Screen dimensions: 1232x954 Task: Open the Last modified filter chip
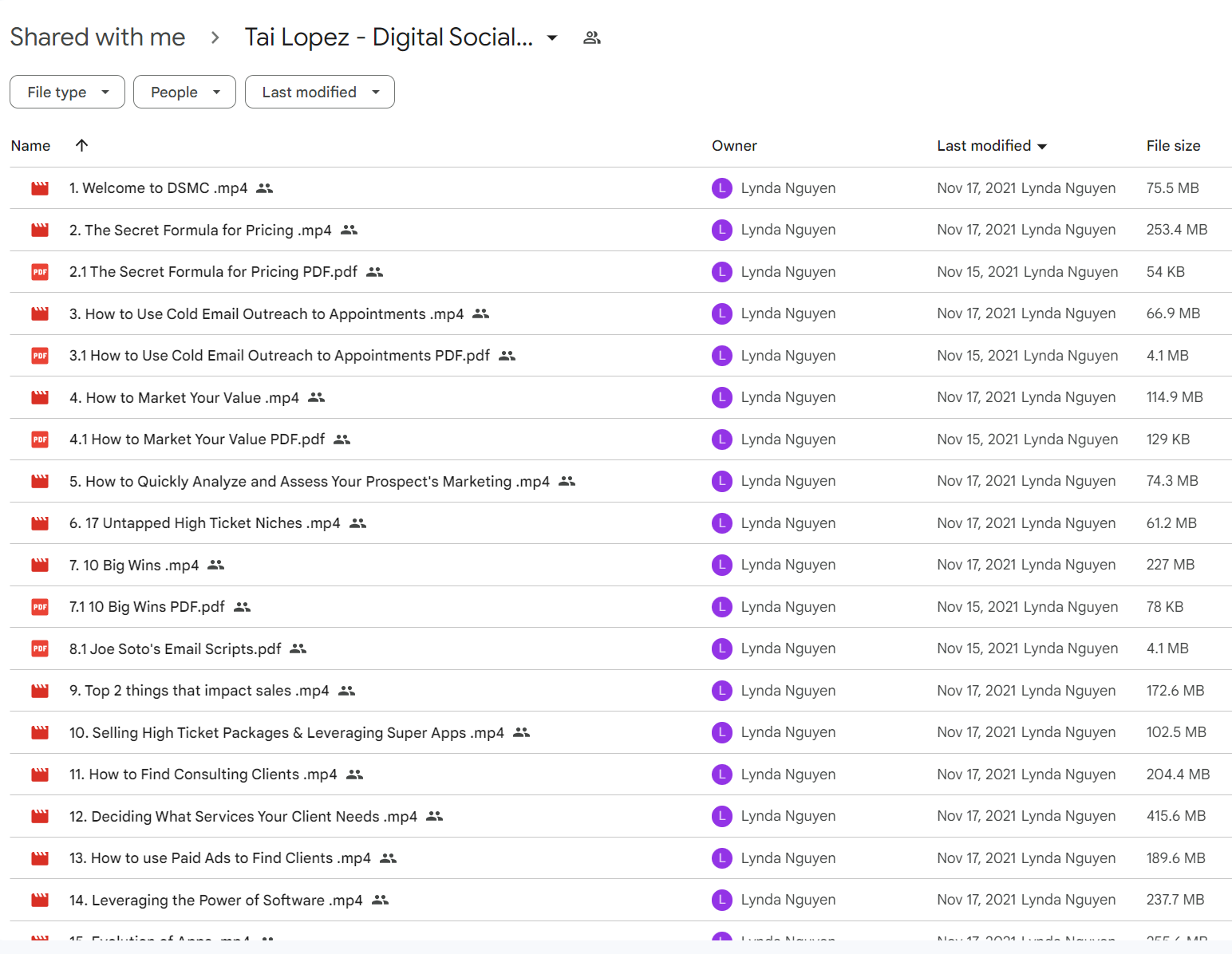(x=320, y=92)
